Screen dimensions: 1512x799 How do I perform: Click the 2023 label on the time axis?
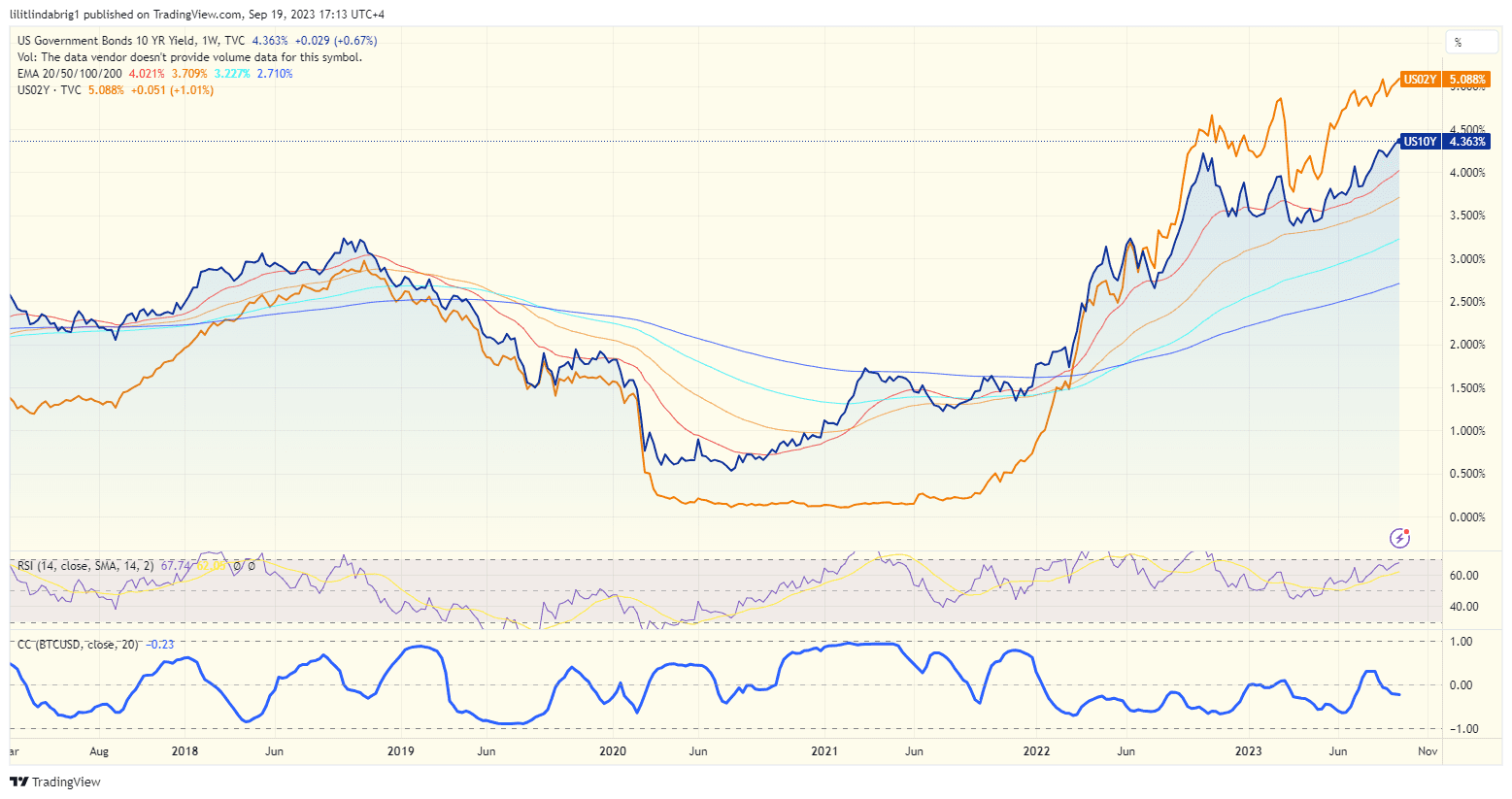[x=1249, y=751]
